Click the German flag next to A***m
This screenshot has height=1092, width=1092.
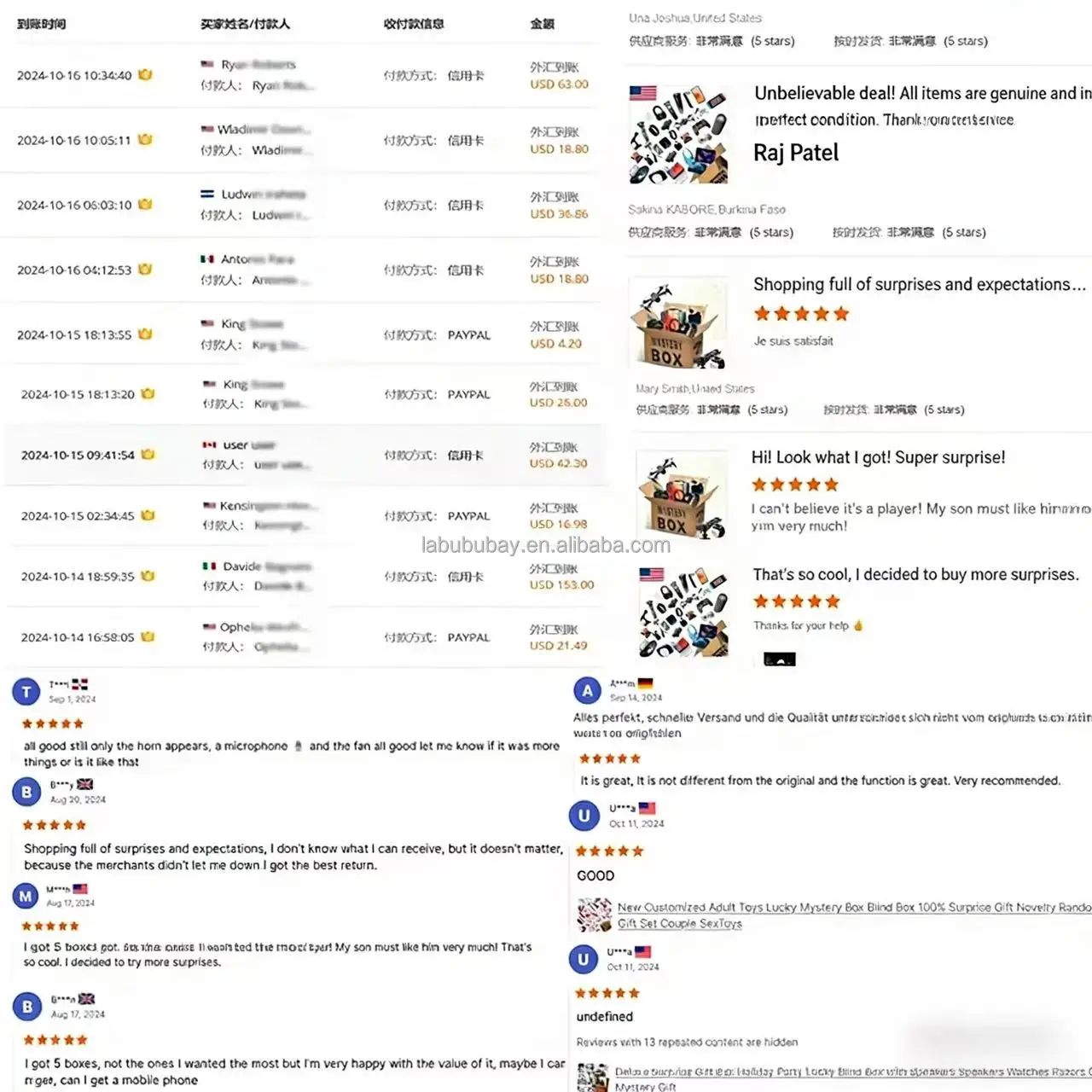tap(645, 683)
